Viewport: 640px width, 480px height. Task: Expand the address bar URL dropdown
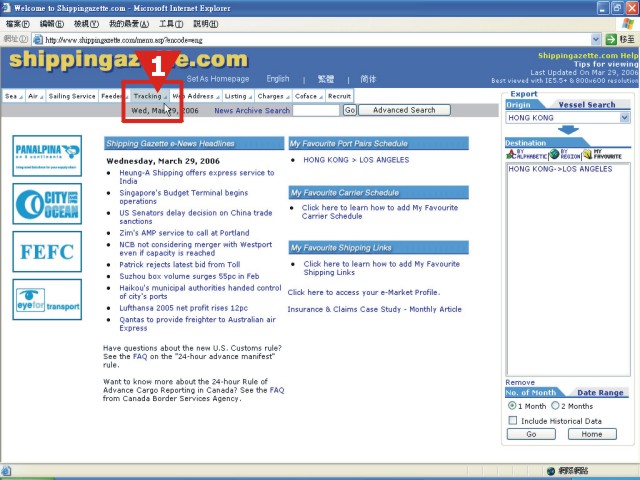(x=596, y=40)
